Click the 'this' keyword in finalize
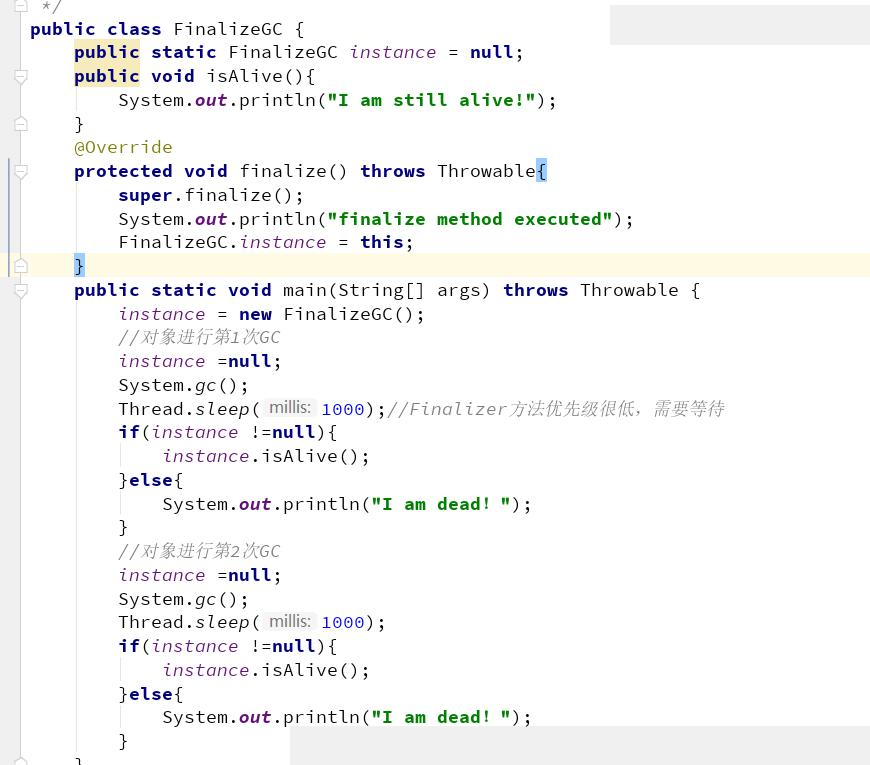 [x=382, y=242]
